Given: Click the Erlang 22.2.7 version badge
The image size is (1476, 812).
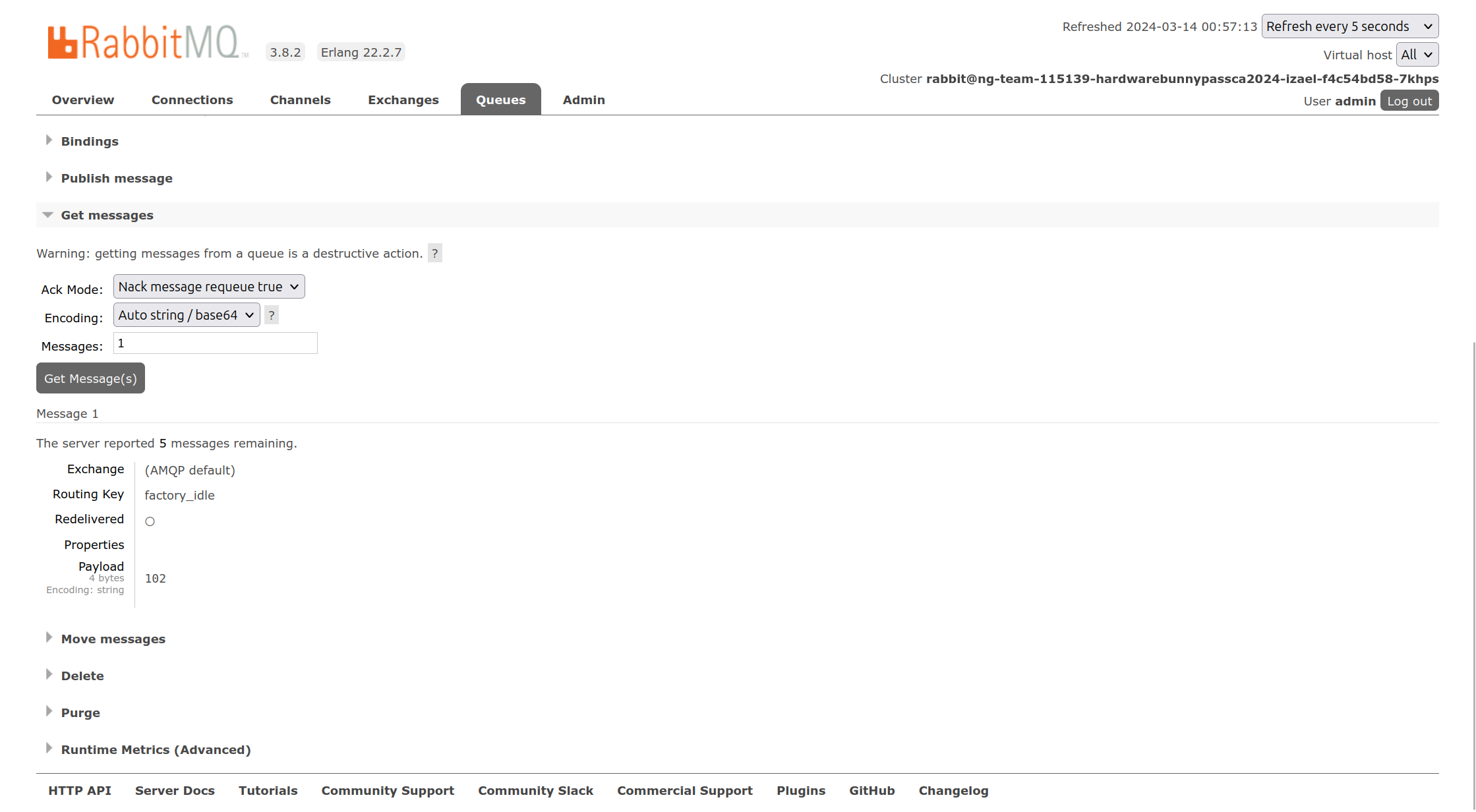Looking at the screenshot, I should (361, 52).
